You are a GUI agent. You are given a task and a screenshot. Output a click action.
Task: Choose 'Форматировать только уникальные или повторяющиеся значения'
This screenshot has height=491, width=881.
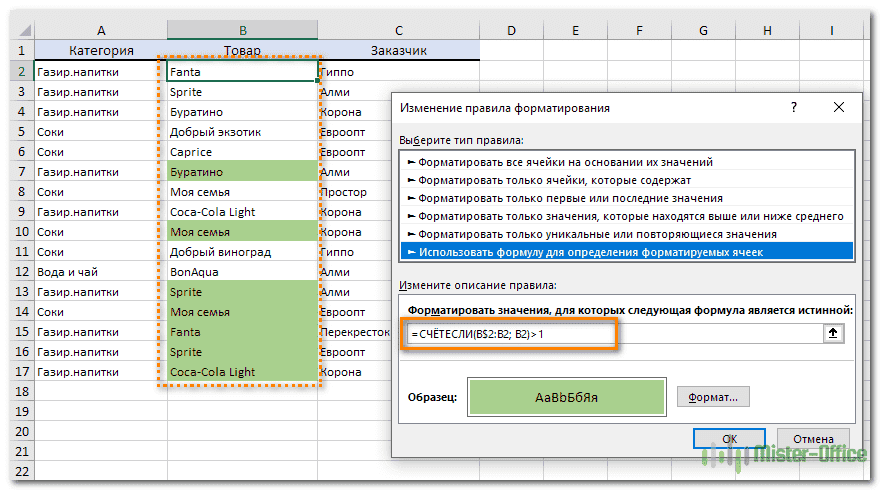pos(591,234)
